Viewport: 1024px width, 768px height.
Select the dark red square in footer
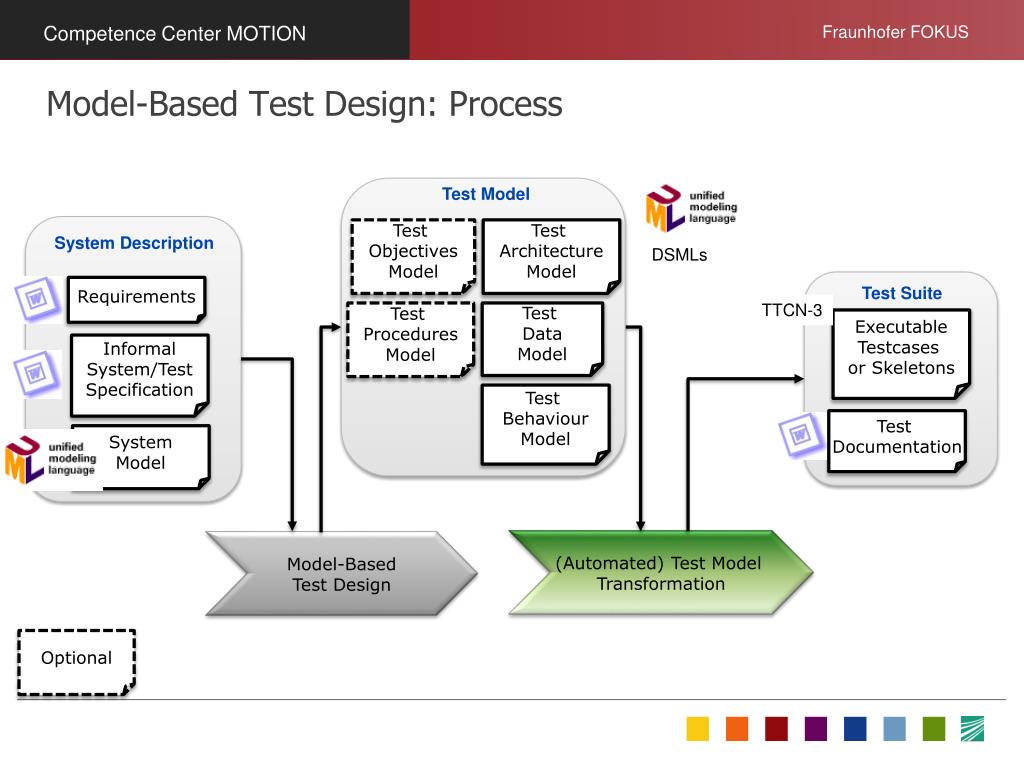[x=776, y=729]
